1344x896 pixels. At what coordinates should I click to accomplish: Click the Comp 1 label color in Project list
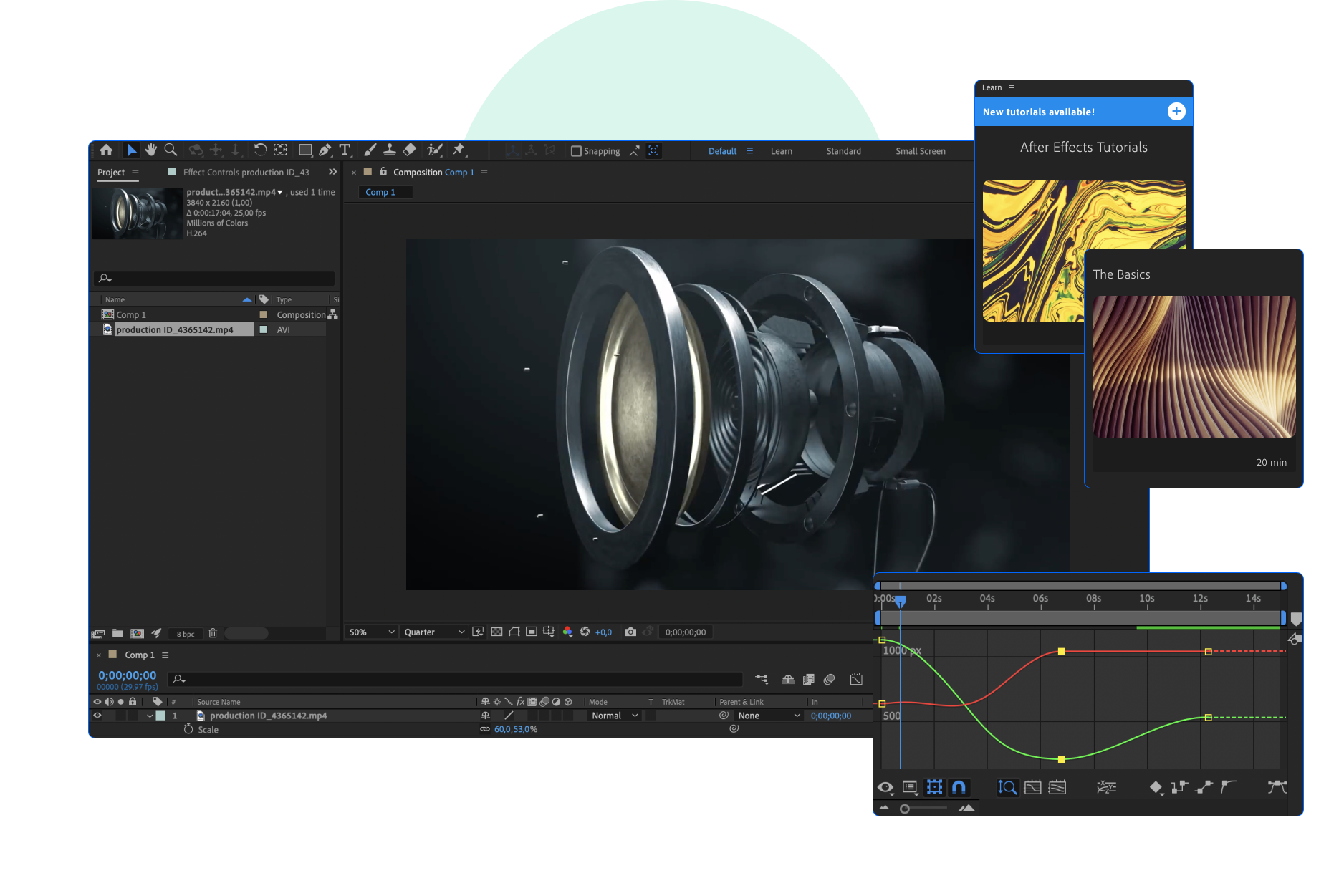point(263,314)
